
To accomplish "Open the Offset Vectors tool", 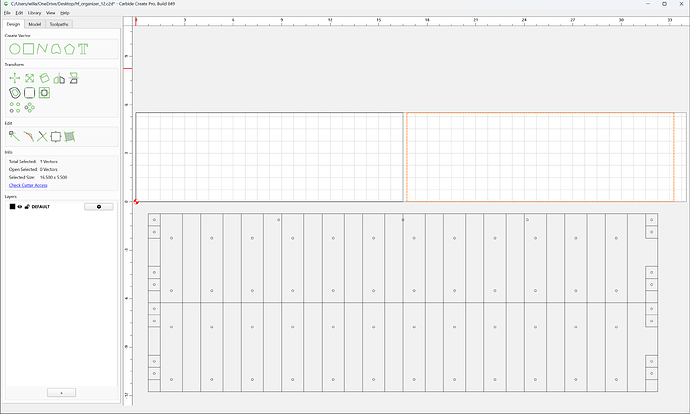I will click(15, 93).
